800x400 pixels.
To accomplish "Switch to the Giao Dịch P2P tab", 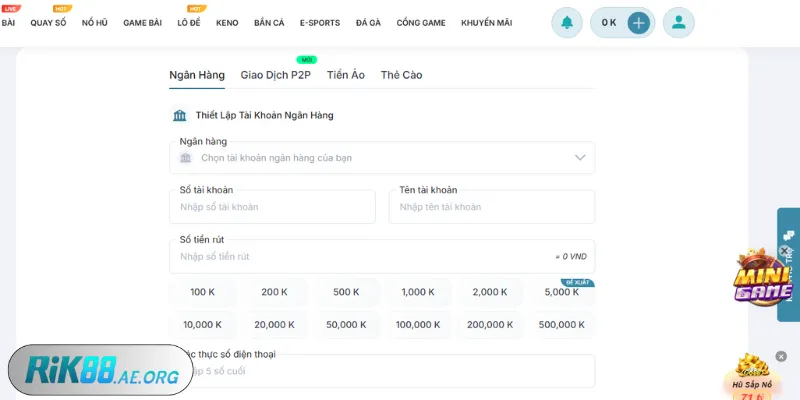I will [x=275, y=75].
